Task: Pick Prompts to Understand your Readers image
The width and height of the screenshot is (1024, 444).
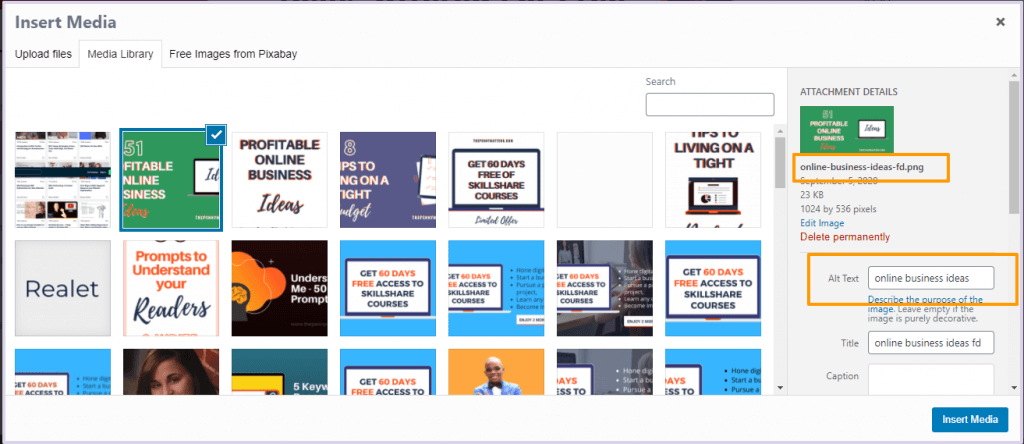Action: (171, 288)
